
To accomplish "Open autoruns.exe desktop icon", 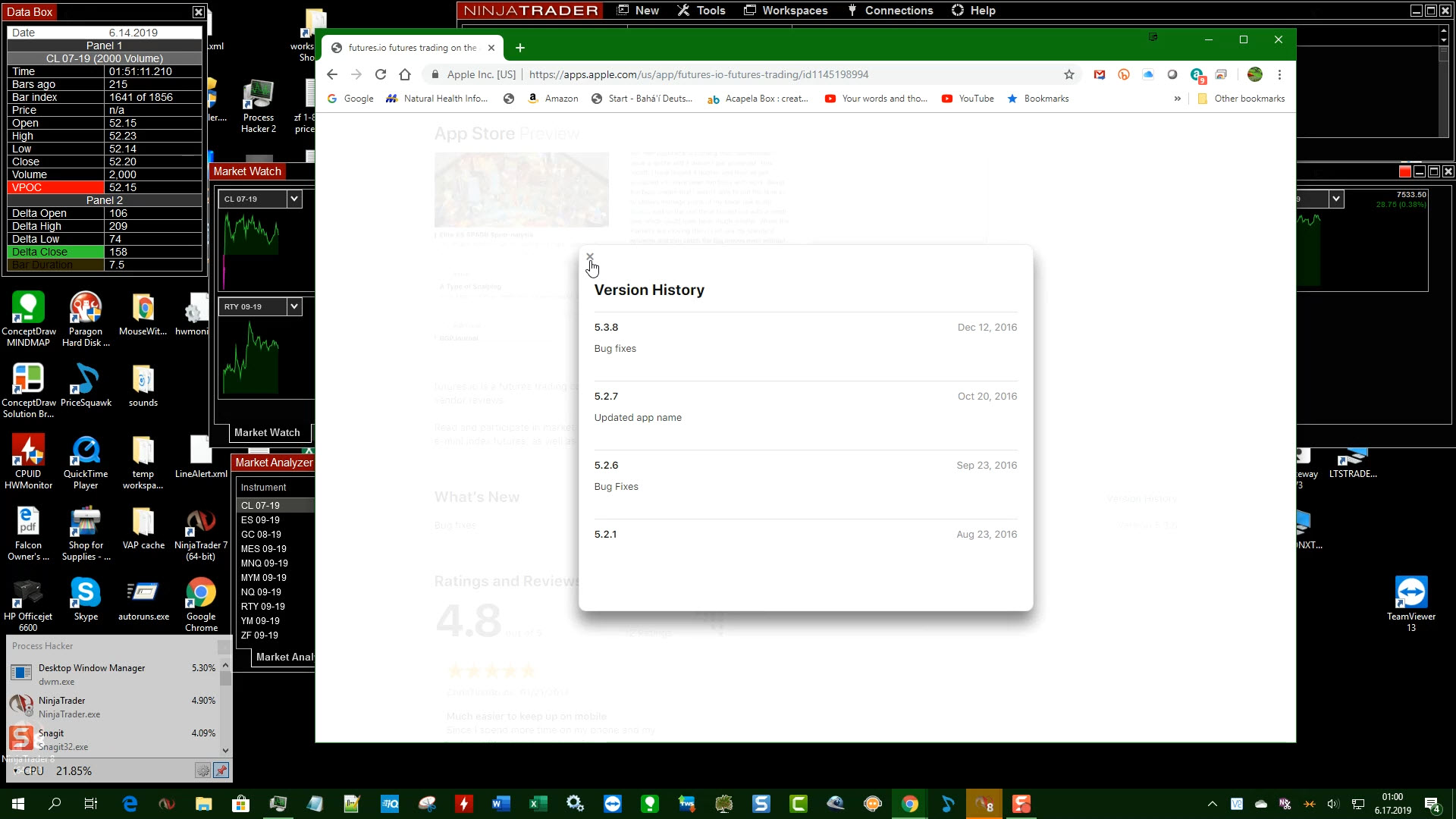I will tap(143, 599).
